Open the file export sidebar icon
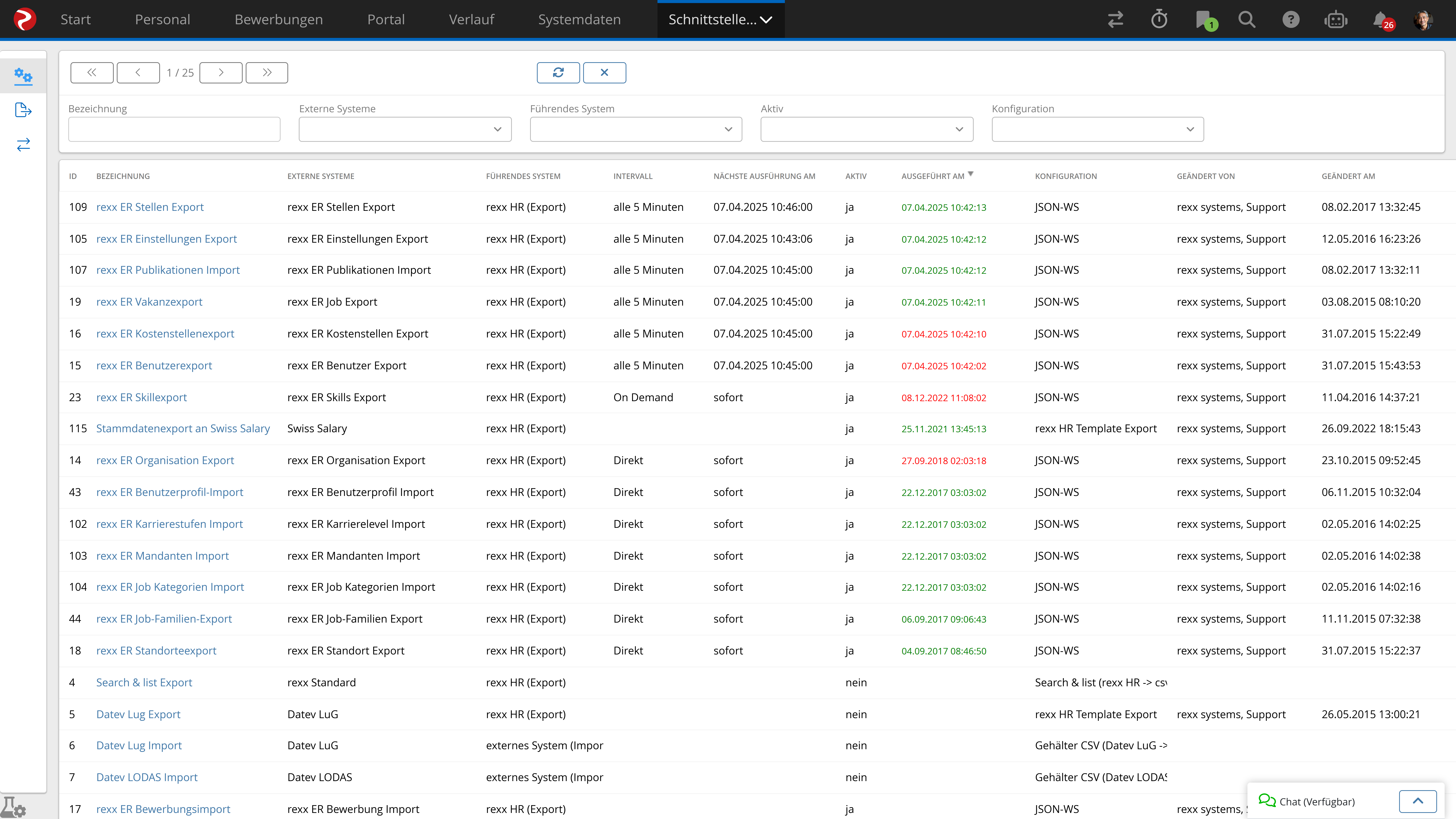 [23, 110]
